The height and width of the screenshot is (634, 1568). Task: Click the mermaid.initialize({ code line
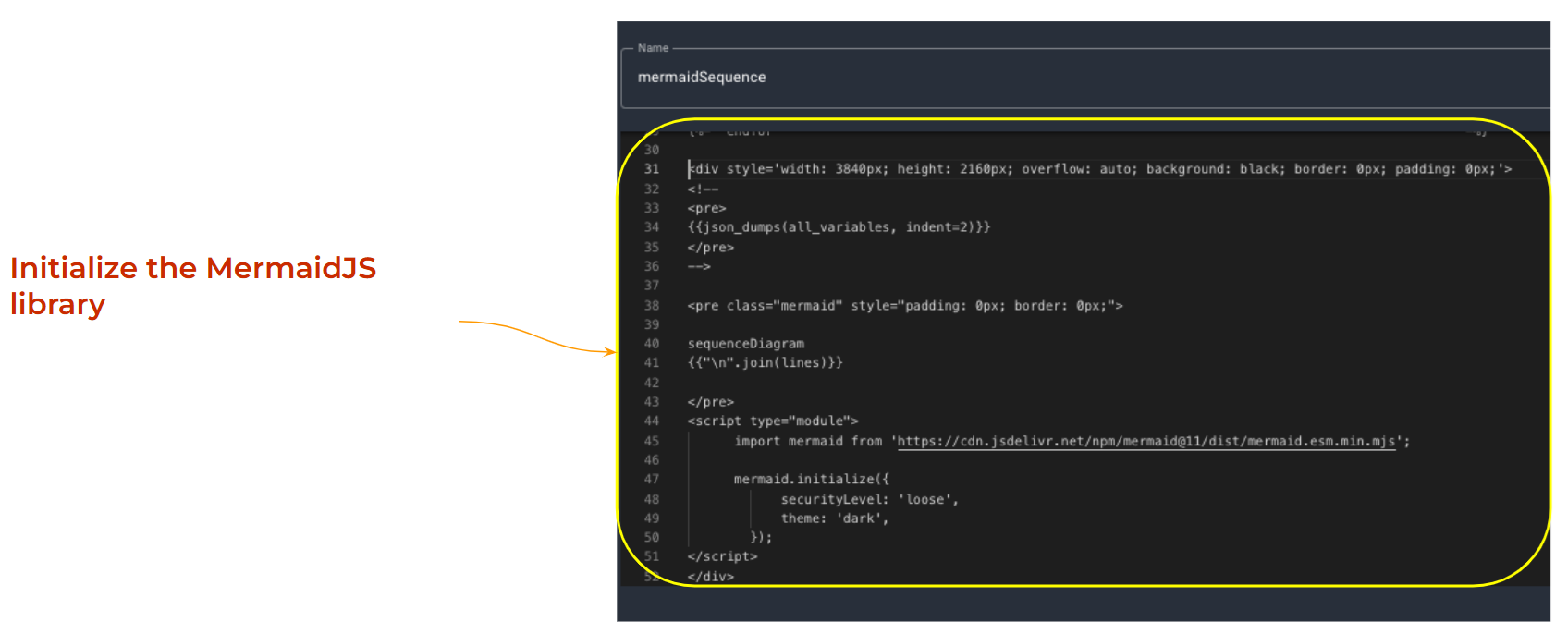[x=811, y=480]
